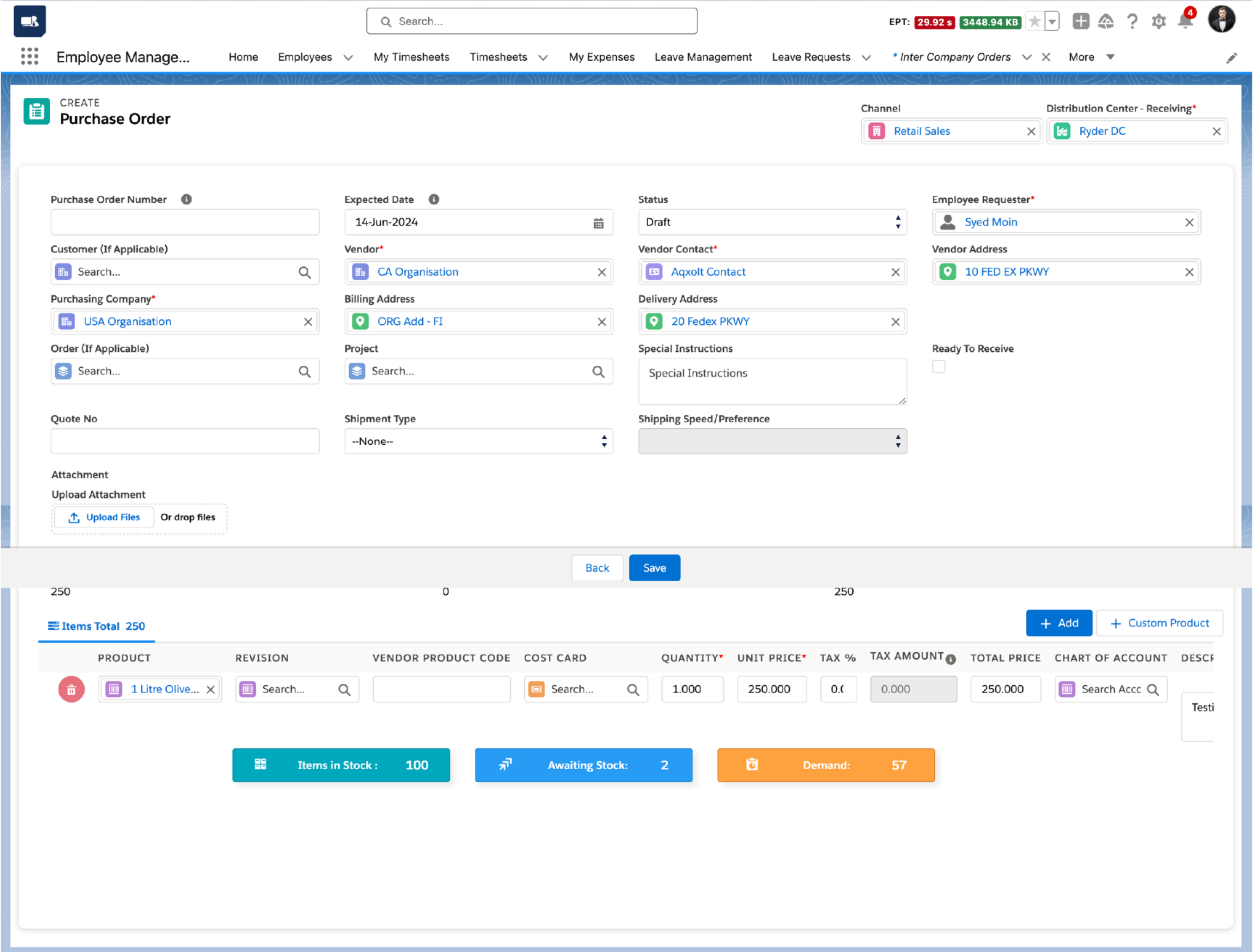Image resolution: width=1253 pixels, height=952 pixels.
Task: Show Expected Date info tooltip
Action: click(434, 199)
